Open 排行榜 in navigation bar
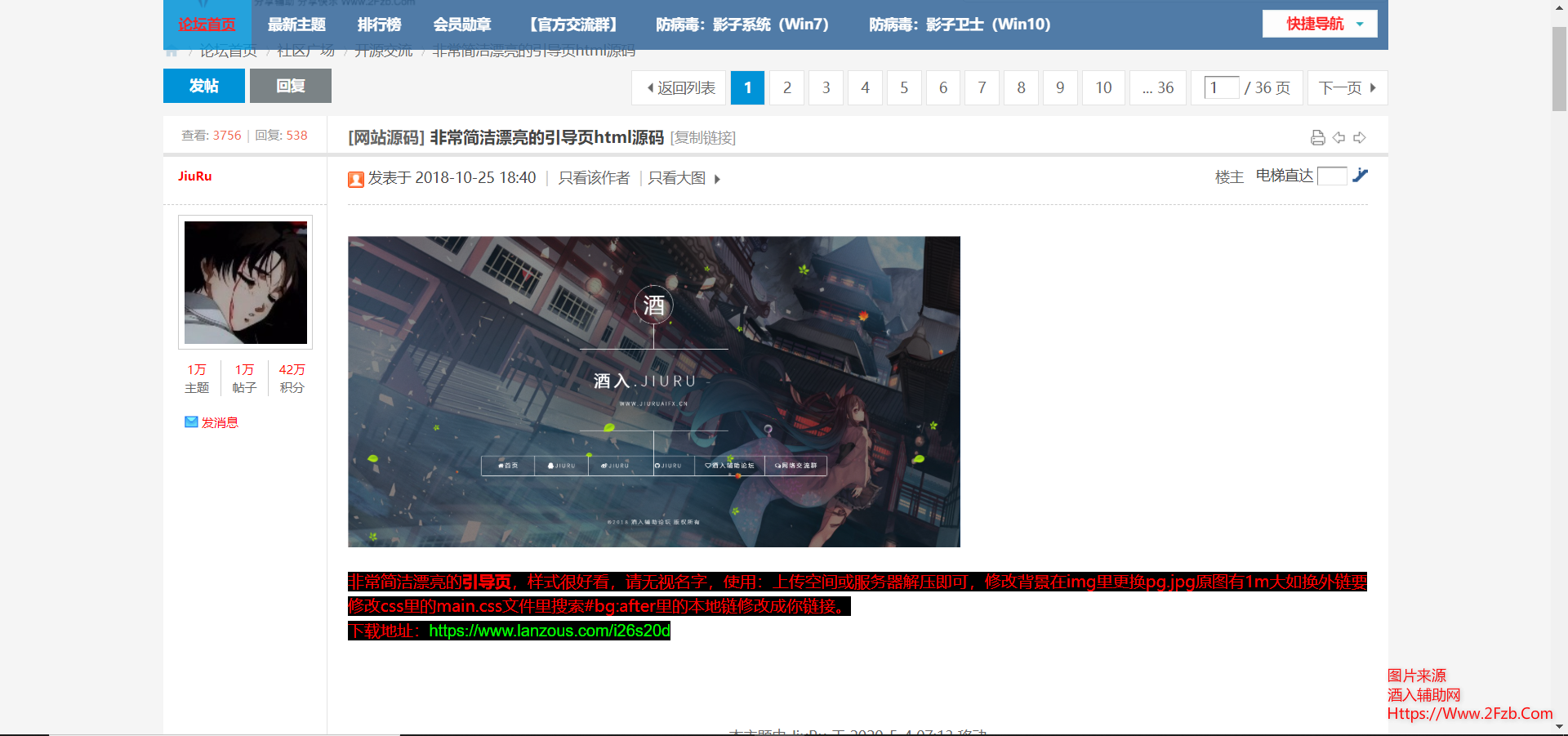This screenshot has height=736, width=1568. (x=379, y=25)
